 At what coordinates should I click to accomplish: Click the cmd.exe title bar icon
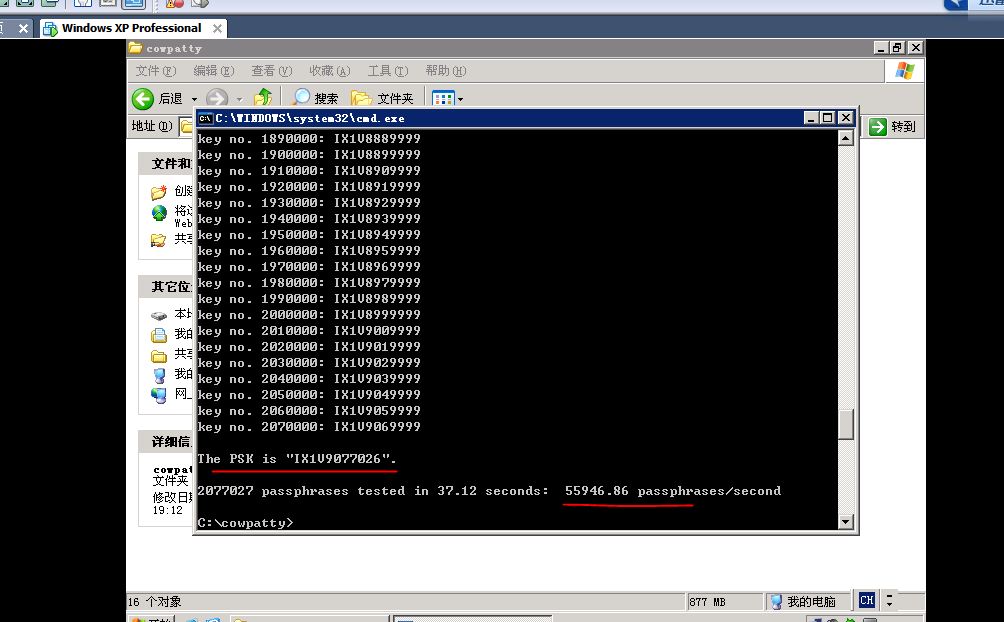(x=205, y=118)
